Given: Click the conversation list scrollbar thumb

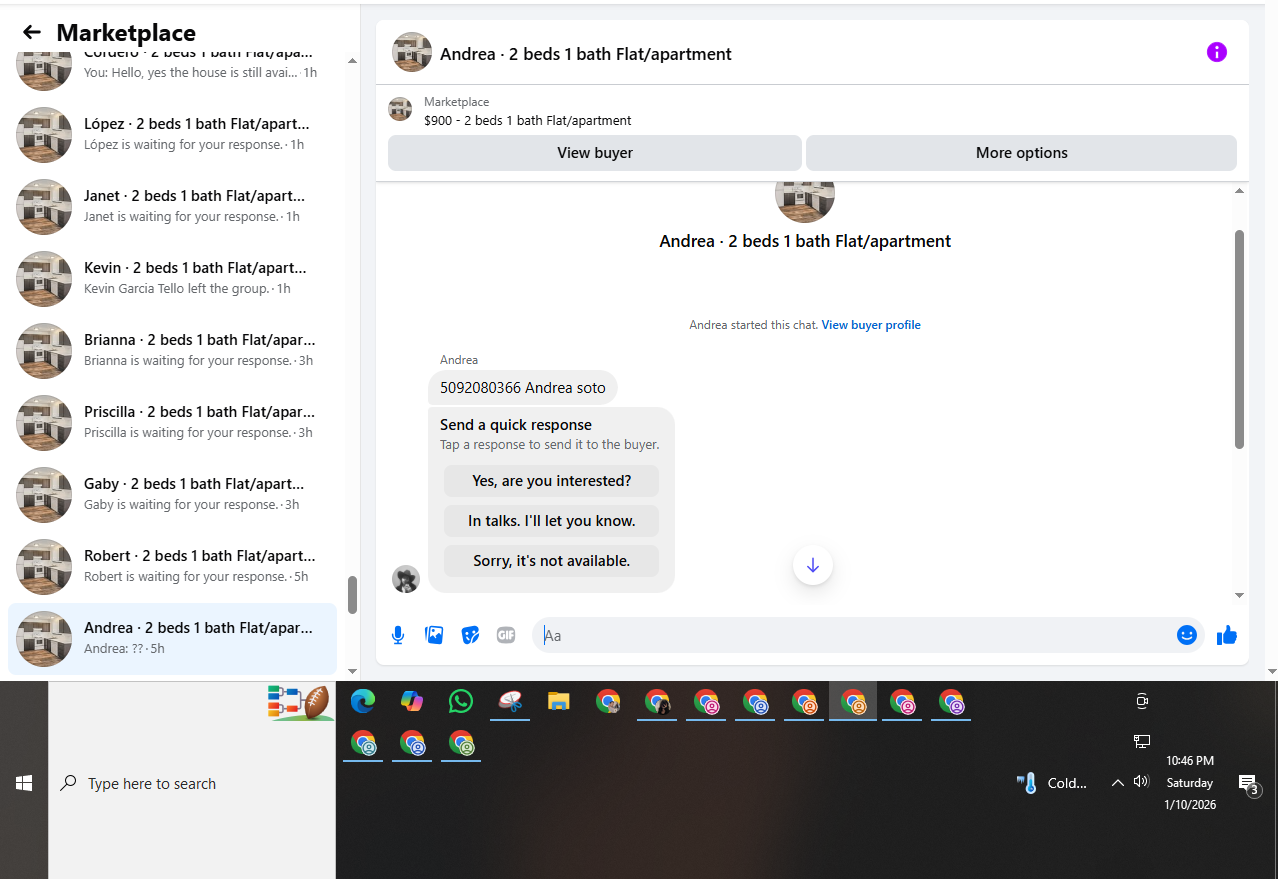Looking at the screenshot, I should click(352, 595).
